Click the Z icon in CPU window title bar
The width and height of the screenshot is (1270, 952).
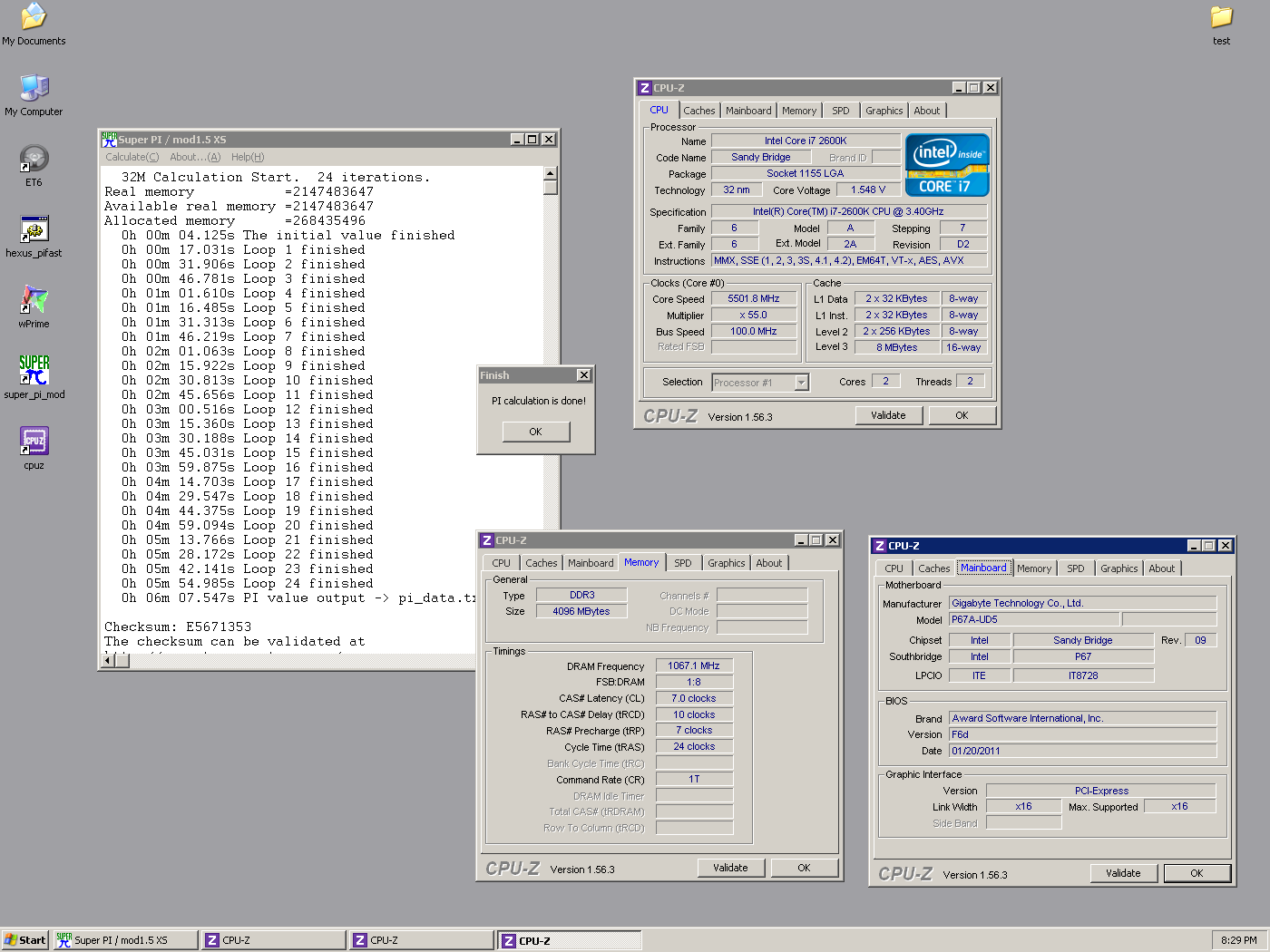tap(645, 88)
